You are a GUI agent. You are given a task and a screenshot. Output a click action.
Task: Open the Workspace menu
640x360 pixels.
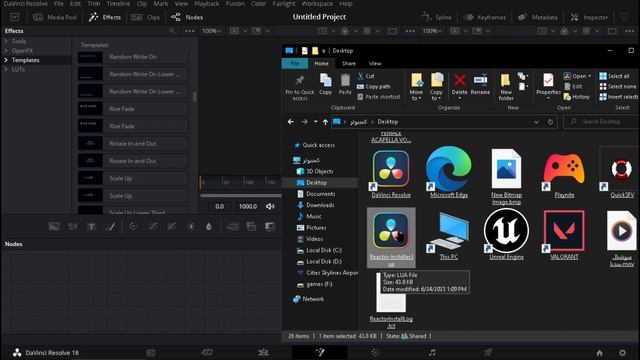coord(317,4)
